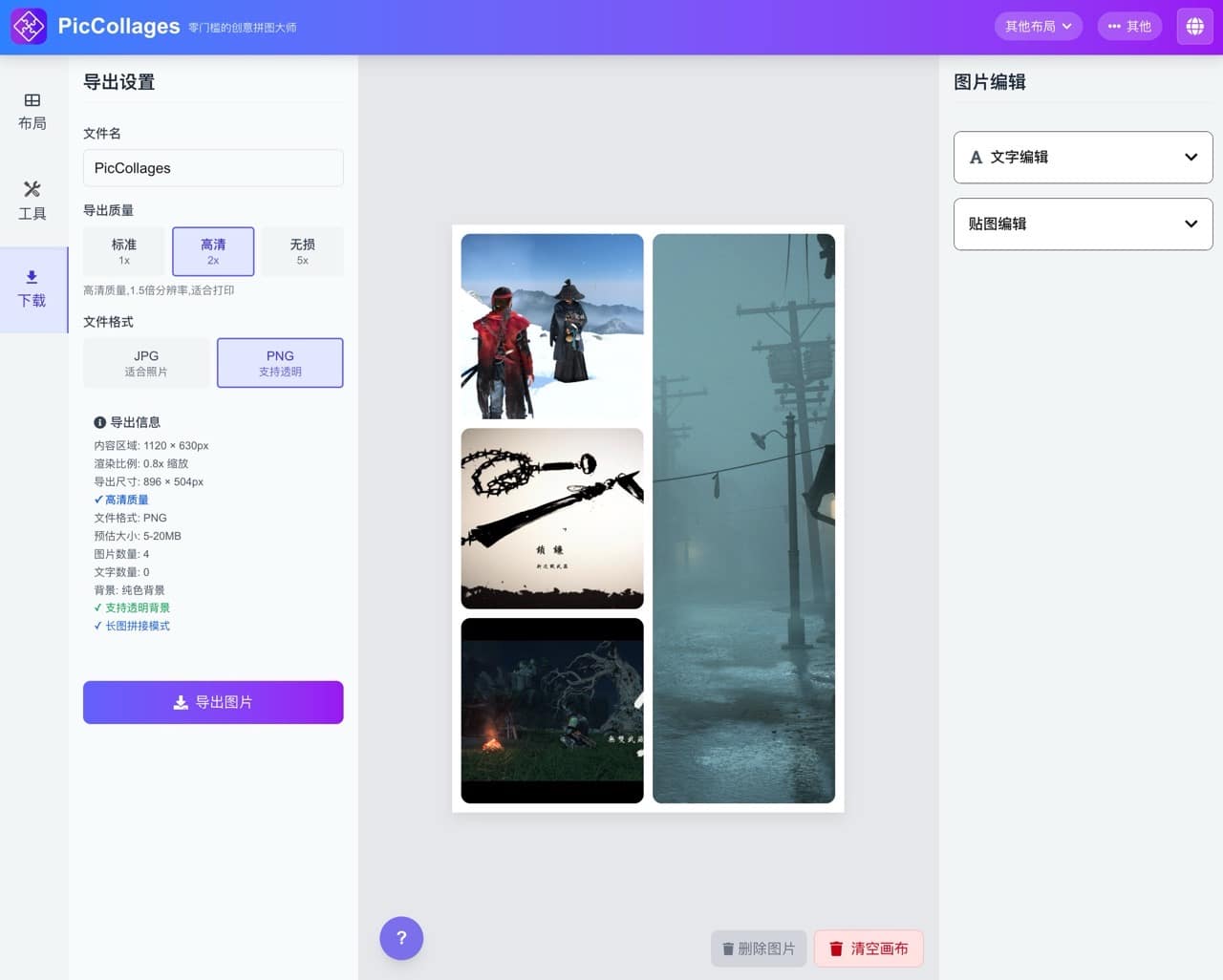
Task: Expand the 文字编辑 section
Action: [x=1083, y=157]
